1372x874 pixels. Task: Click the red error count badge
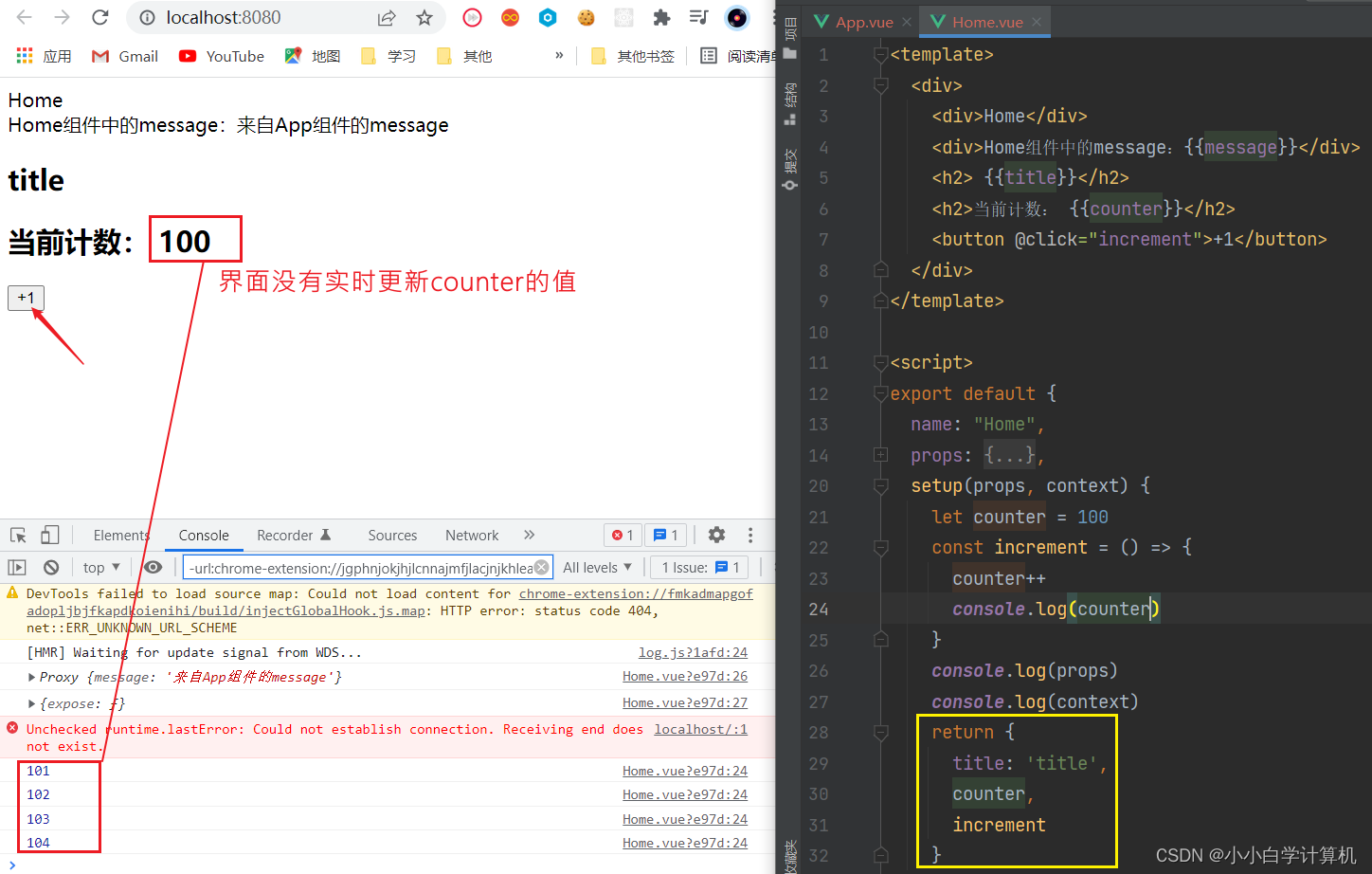click(x=623, y=536)
